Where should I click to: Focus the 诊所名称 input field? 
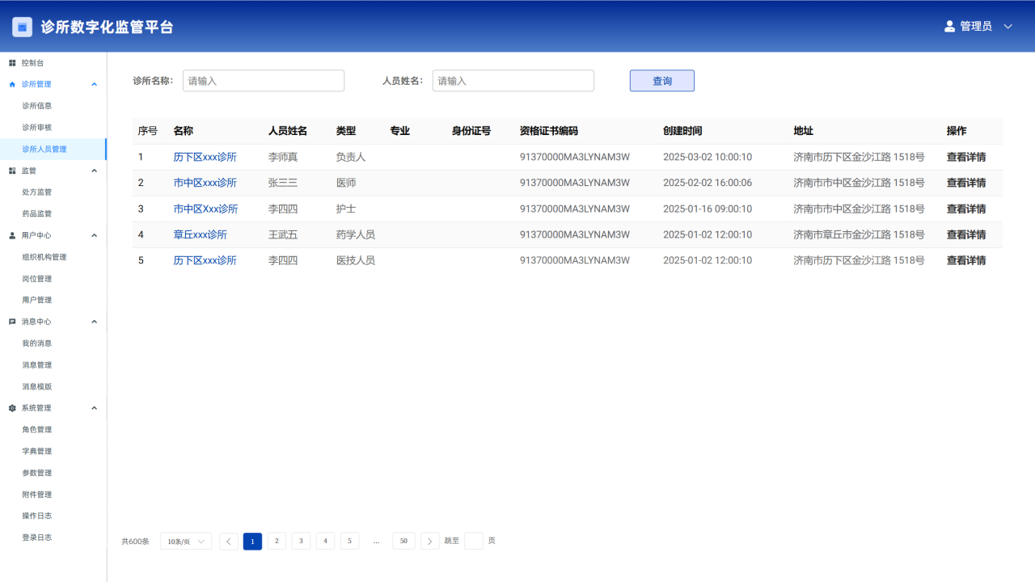tap(263, 81)
